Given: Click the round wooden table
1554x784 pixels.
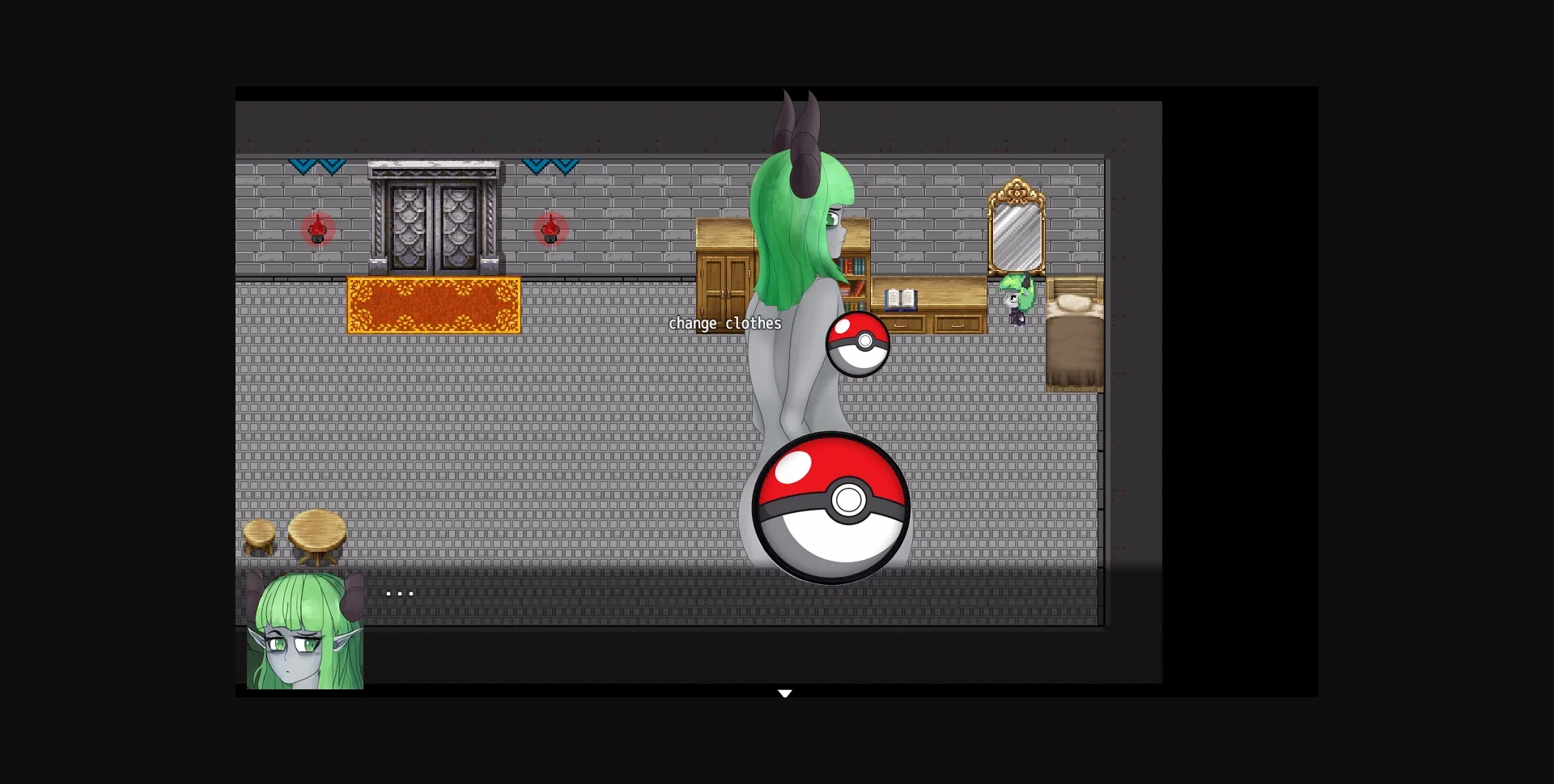Looking at the screenshot, I should point(317,536).
